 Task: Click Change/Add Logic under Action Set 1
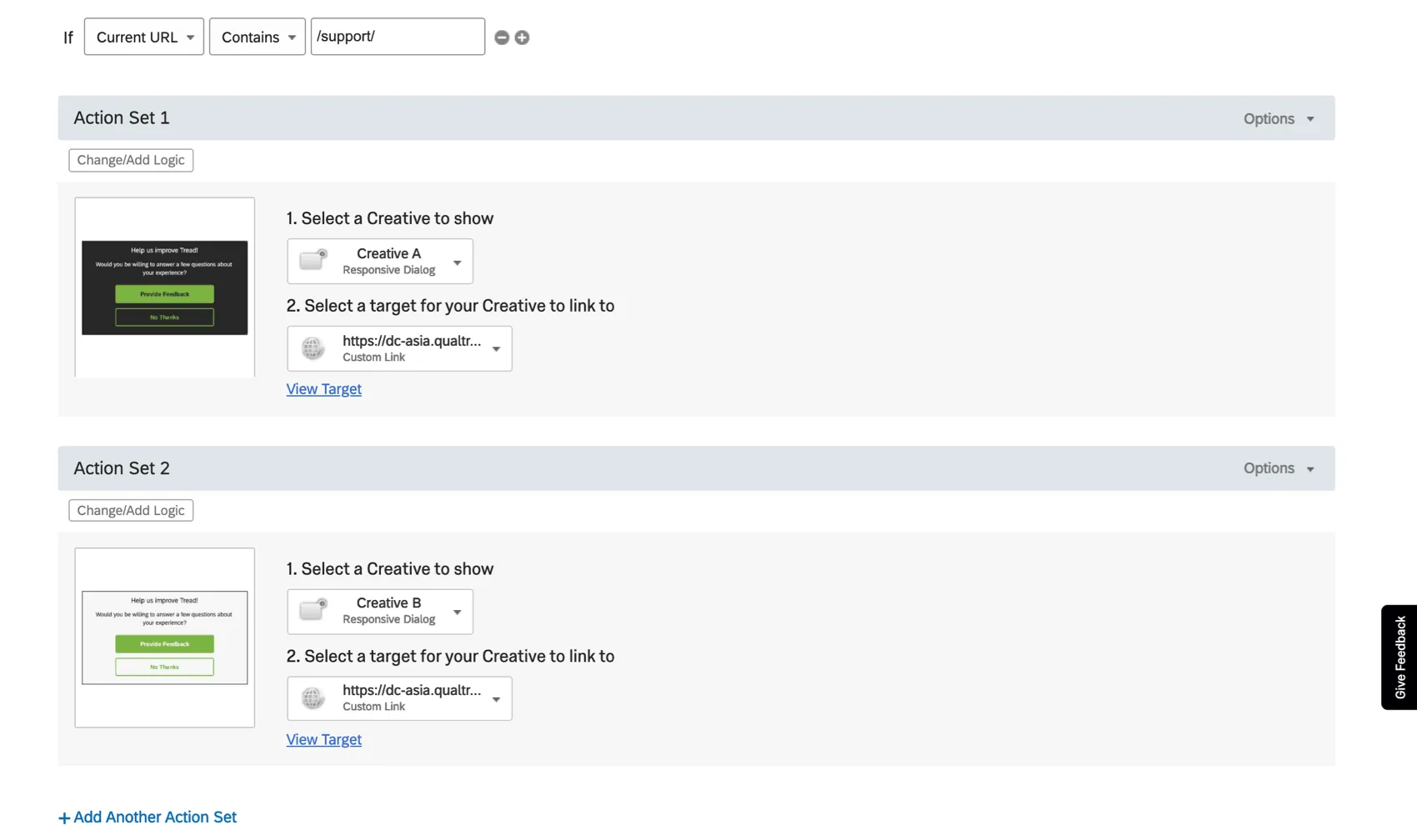click(131, 160)
